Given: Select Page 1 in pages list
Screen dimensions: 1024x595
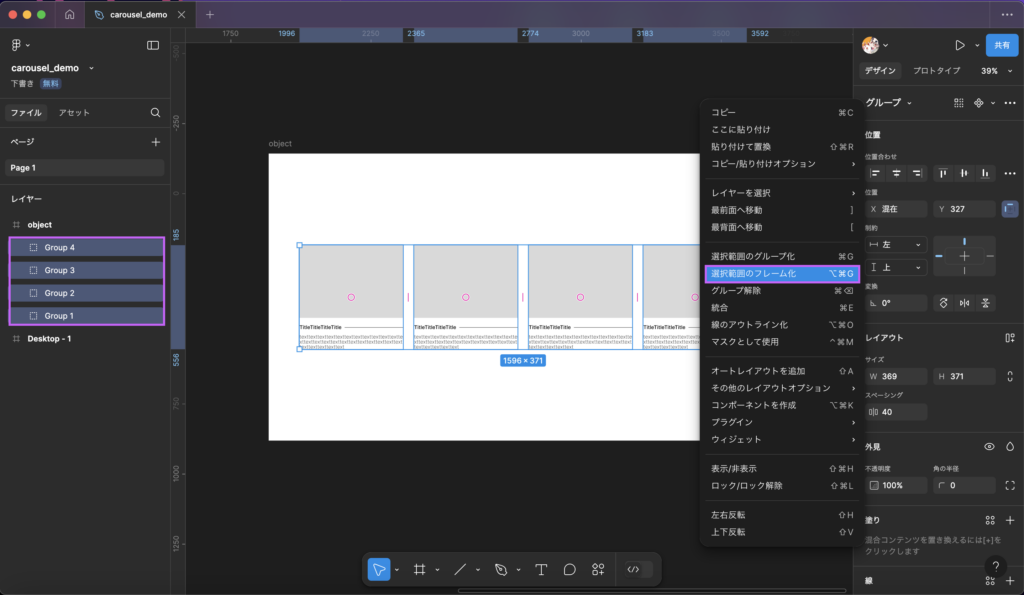Looking at the screenshot, I should pos(84,168).
